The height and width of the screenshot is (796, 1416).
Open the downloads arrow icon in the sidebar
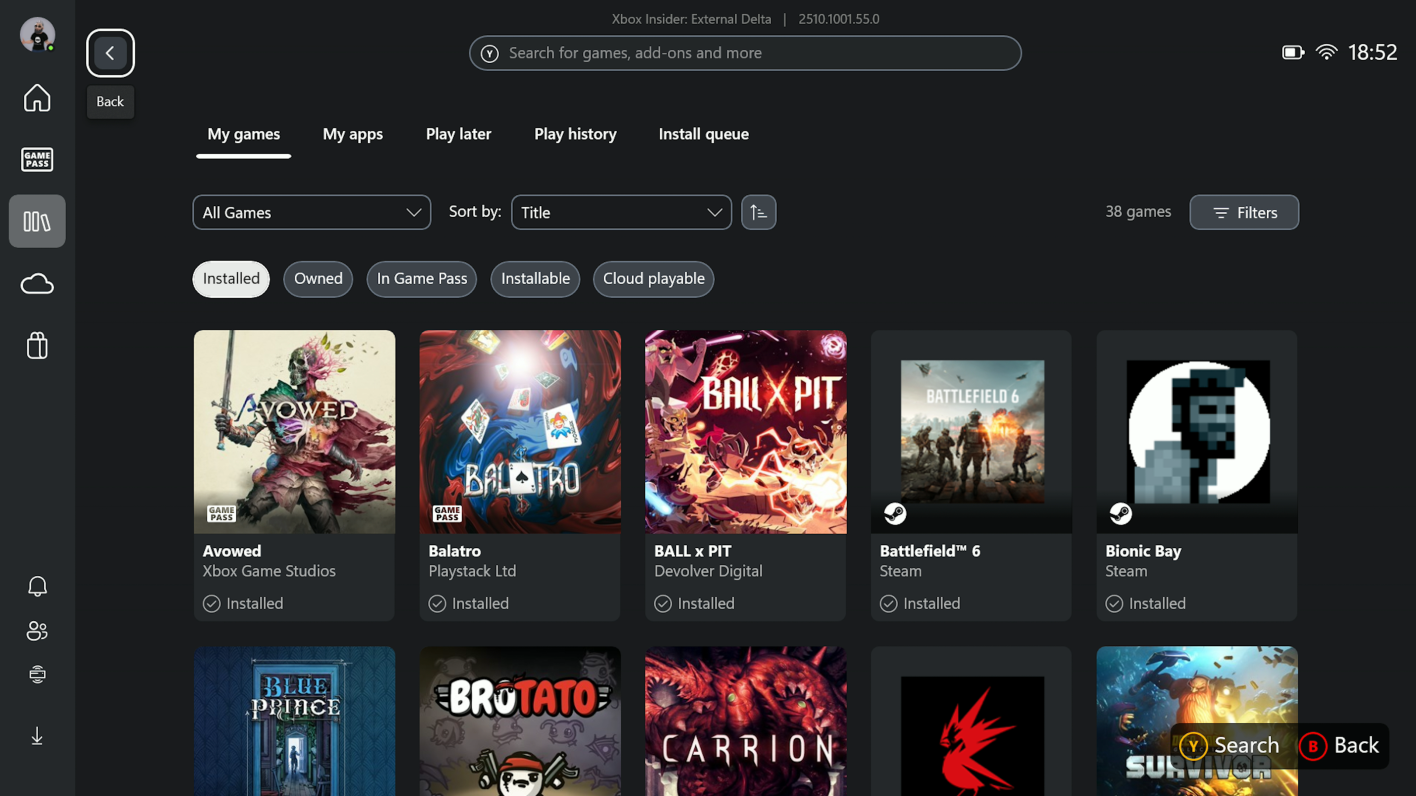pos(37,737)
